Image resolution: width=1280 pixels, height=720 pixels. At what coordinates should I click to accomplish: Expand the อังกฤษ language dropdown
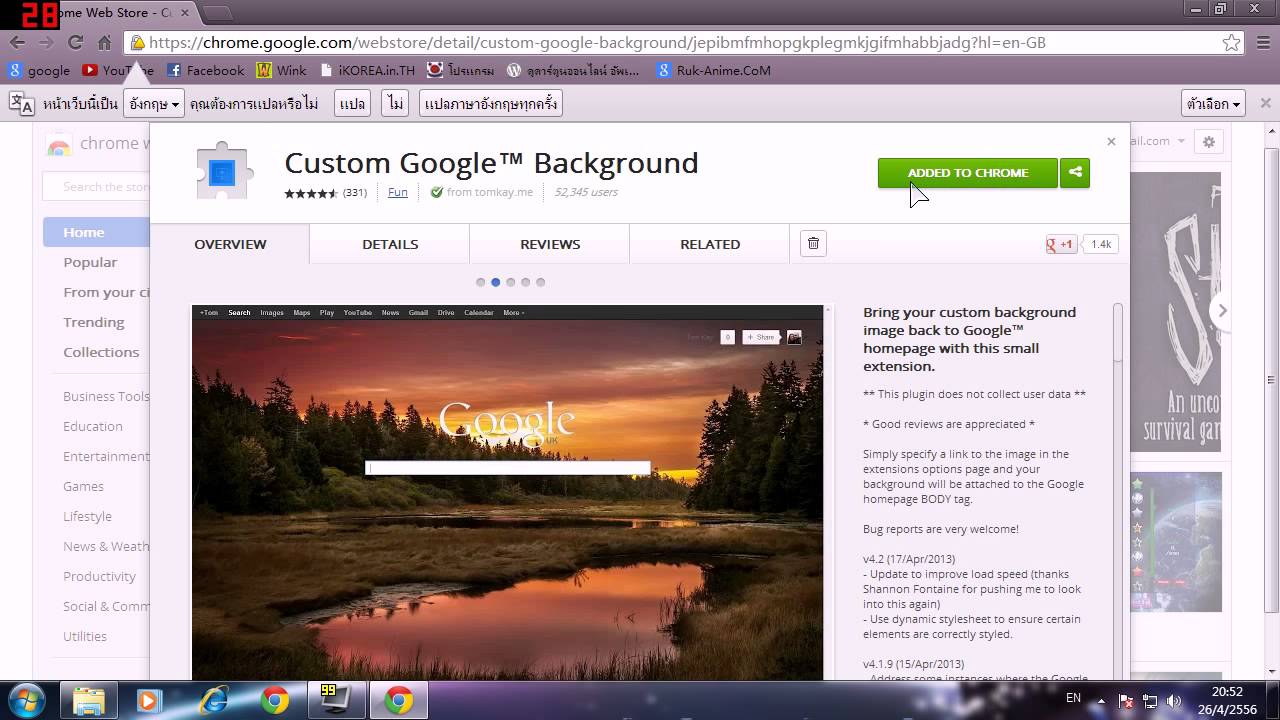pyautogui.click(x=154, y=103)
